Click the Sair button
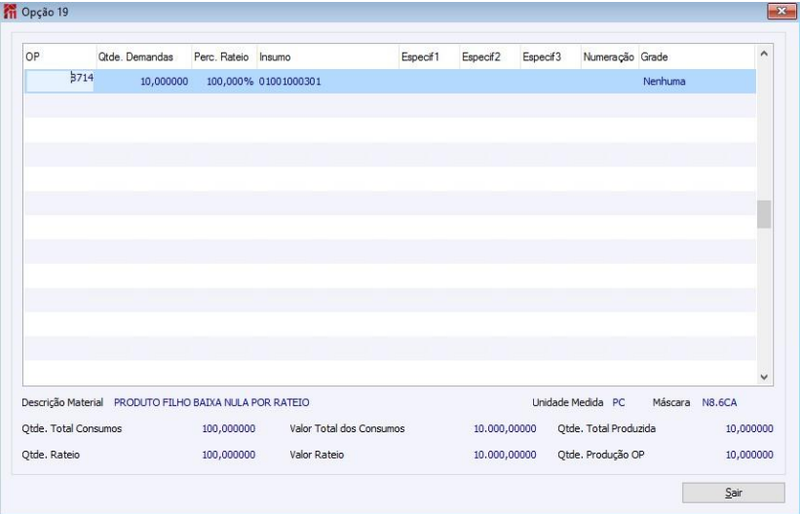 (733, 493)
